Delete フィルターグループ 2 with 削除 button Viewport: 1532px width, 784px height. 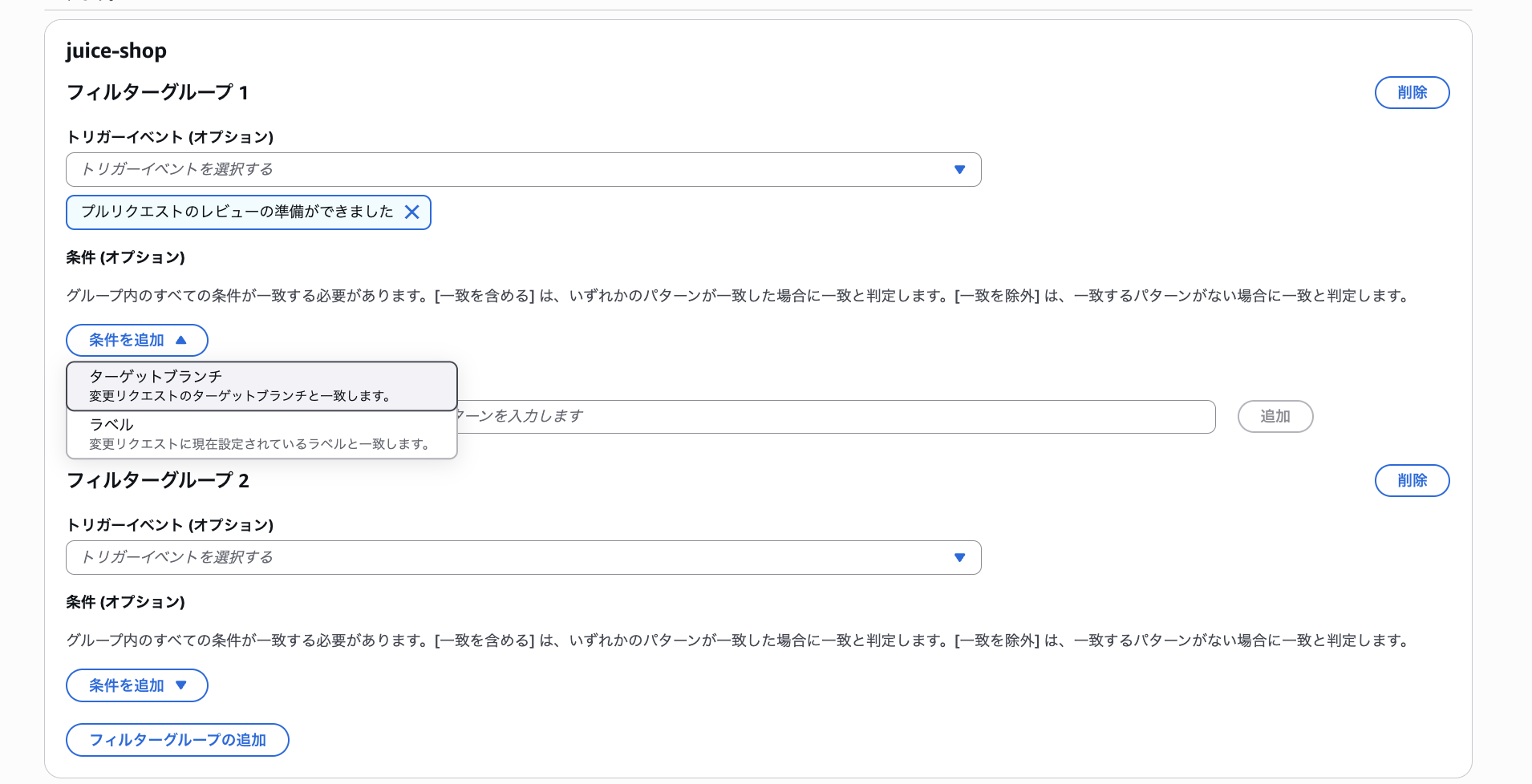point(1412,480)
